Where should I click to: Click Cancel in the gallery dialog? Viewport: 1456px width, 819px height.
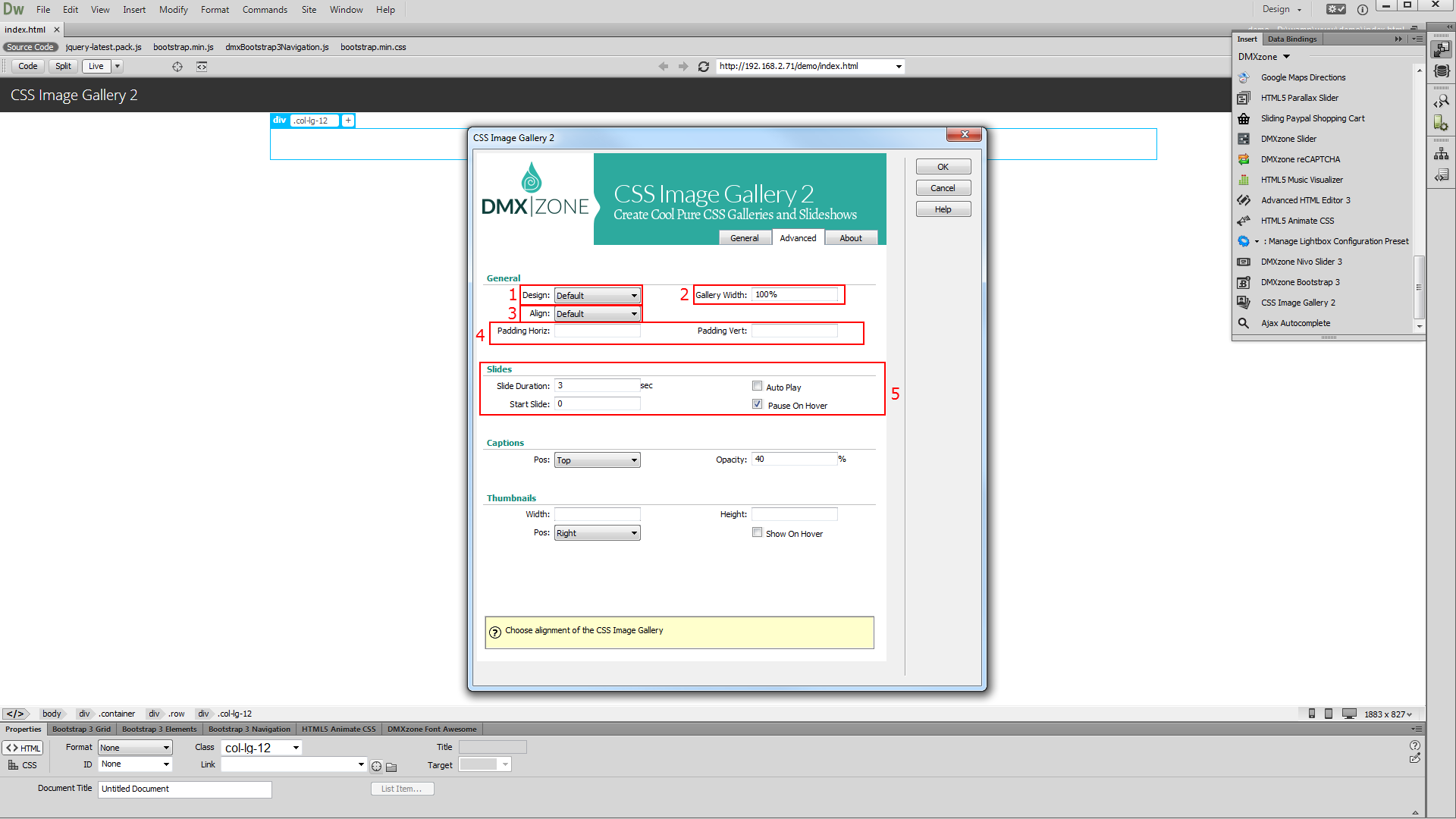tap(943, 188)
